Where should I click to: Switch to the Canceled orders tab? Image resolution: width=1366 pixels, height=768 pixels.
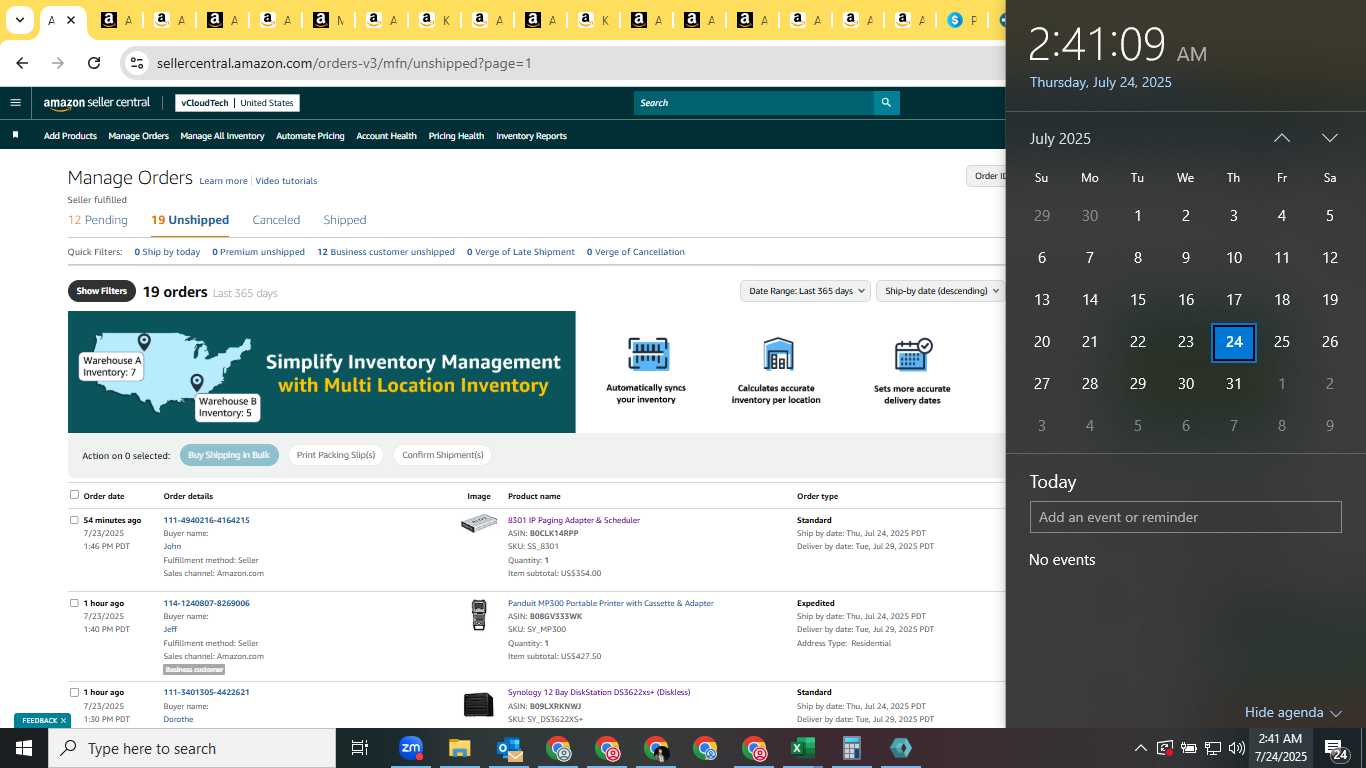coord(276,220)
